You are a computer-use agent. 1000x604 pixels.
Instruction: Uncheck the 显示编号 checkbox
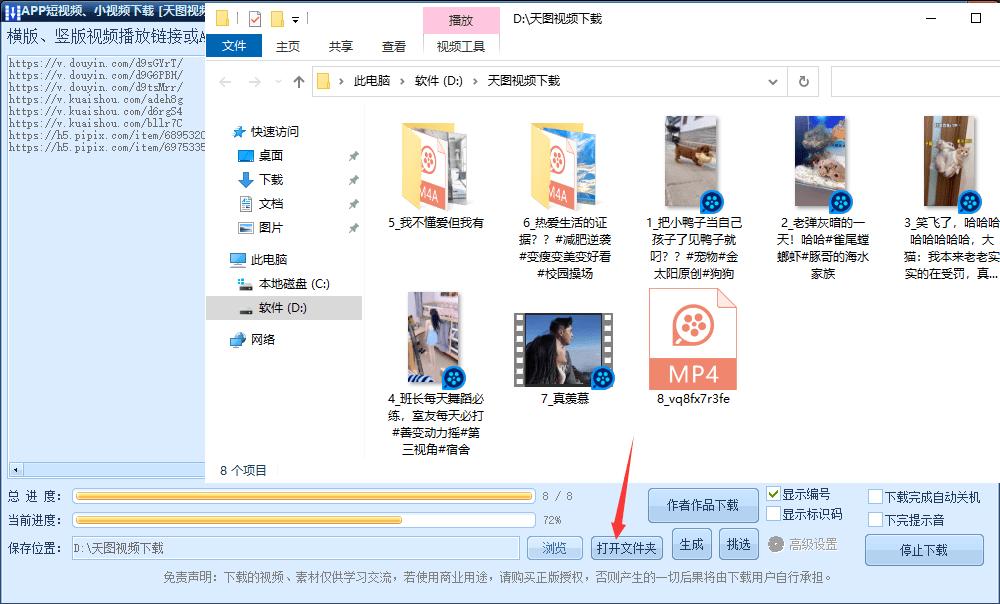click(x=772, y=494)
